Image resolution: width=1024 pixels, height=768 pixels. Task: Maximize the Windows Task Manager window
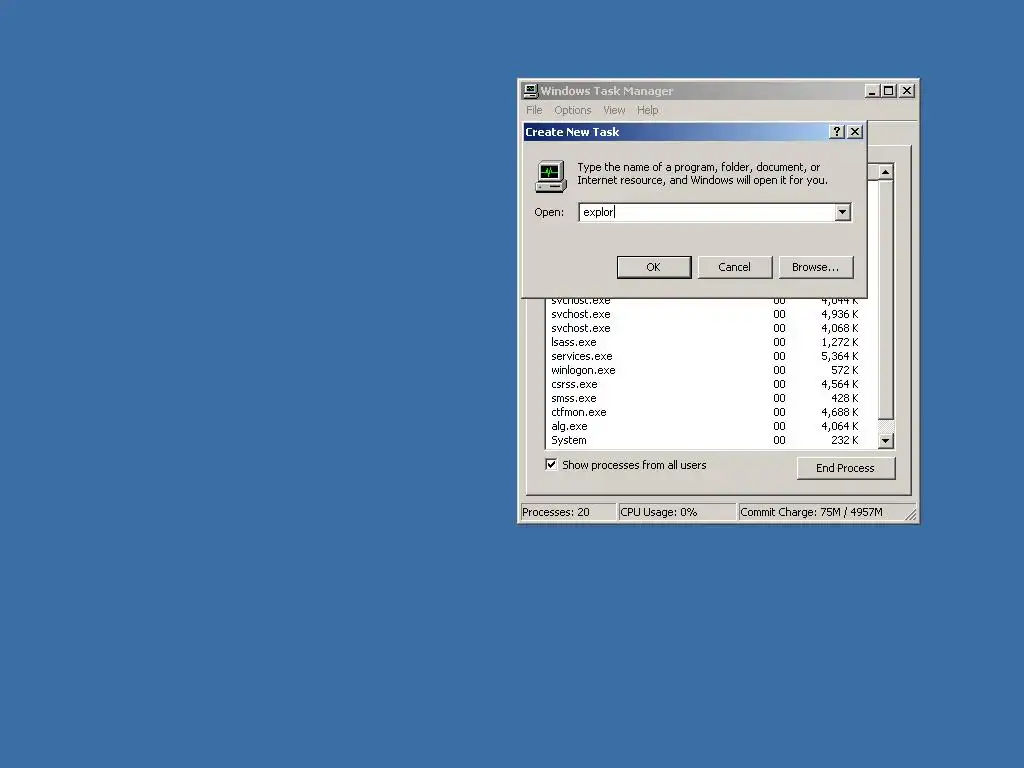pyautogui.click(x=889, y=91)
